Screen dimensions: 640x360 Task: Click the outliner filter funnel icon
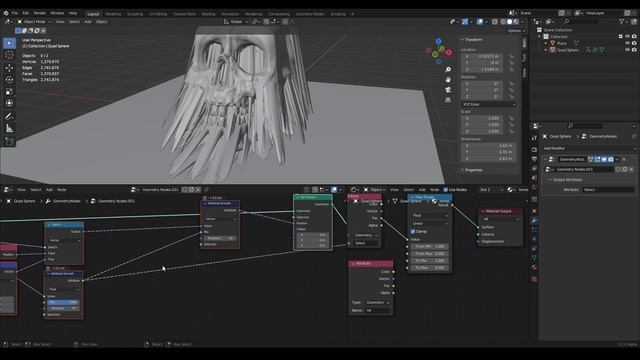pyautogui.click(x=621, y=21)
